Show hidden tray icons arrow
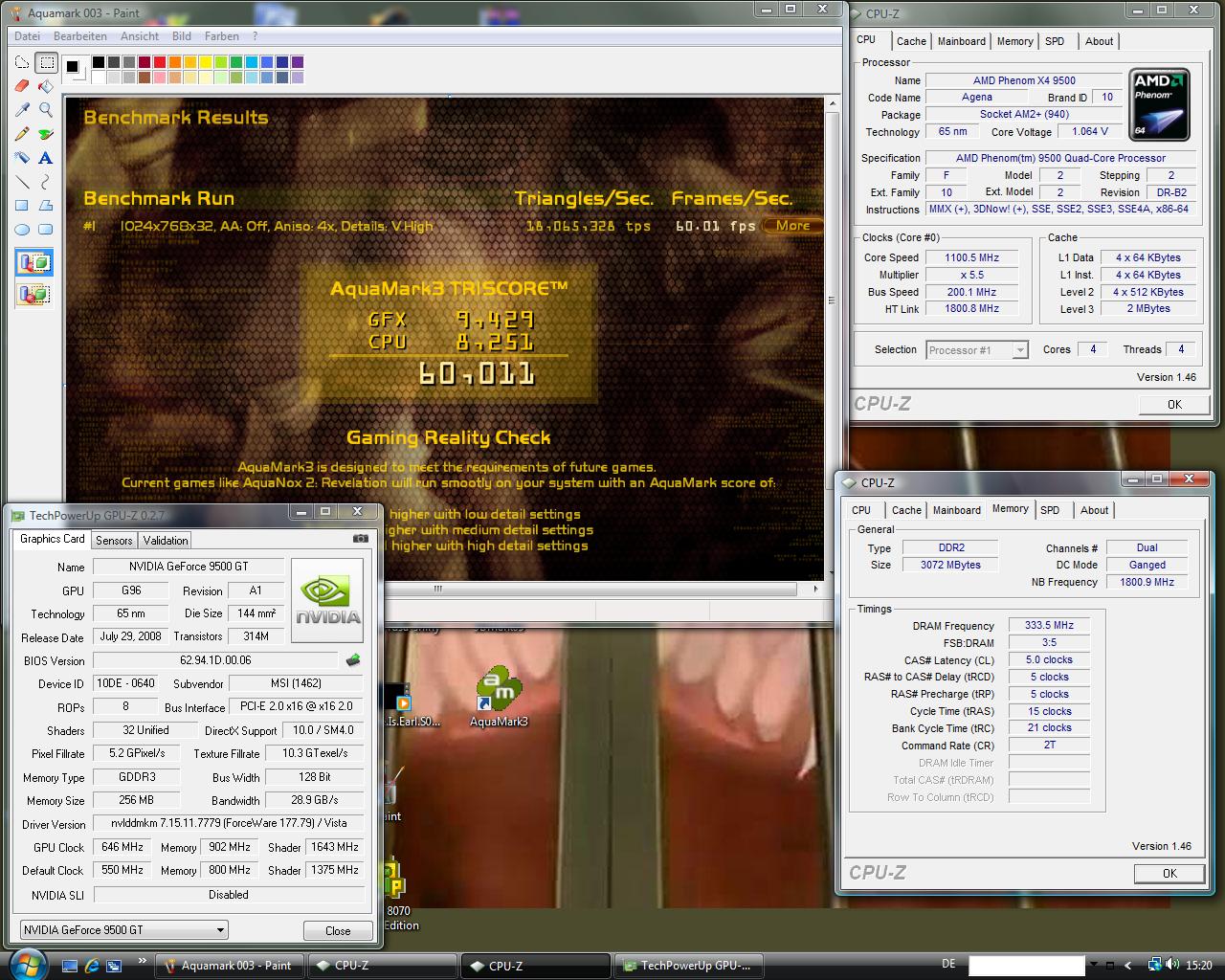 1128,966
